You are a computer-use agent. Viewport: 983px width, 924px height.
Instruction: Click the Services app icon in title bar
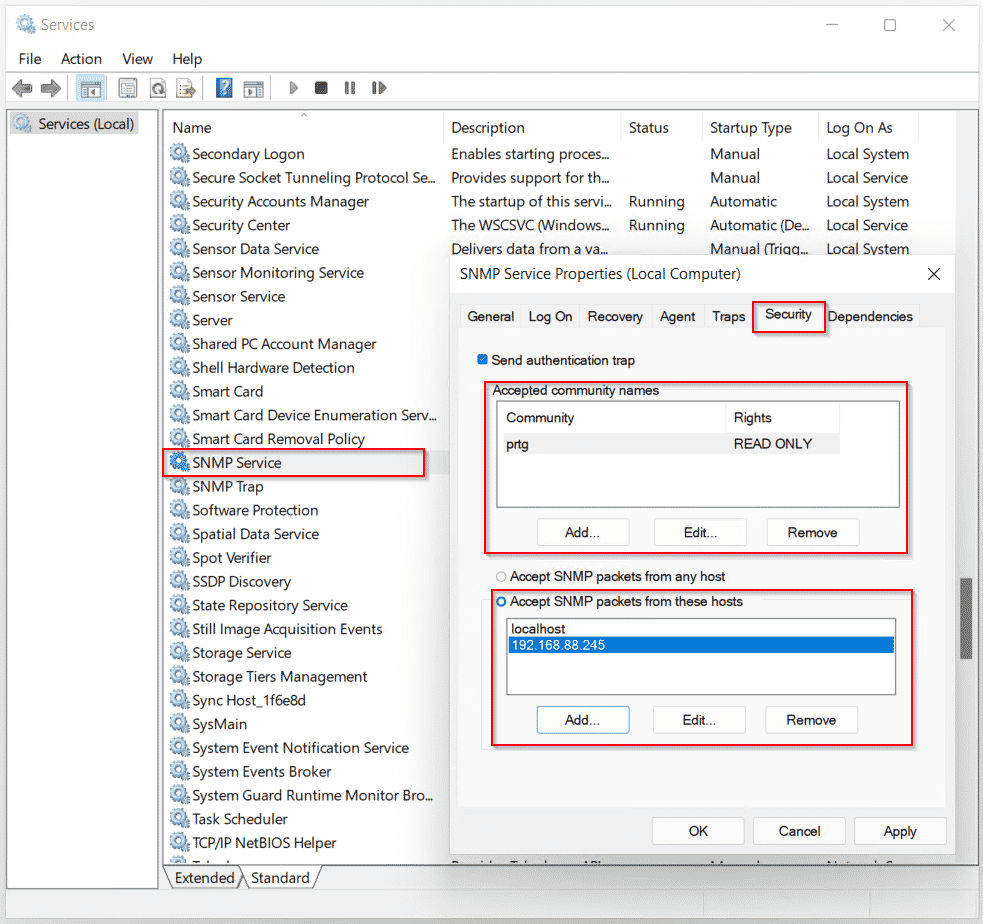pos(26,24)
